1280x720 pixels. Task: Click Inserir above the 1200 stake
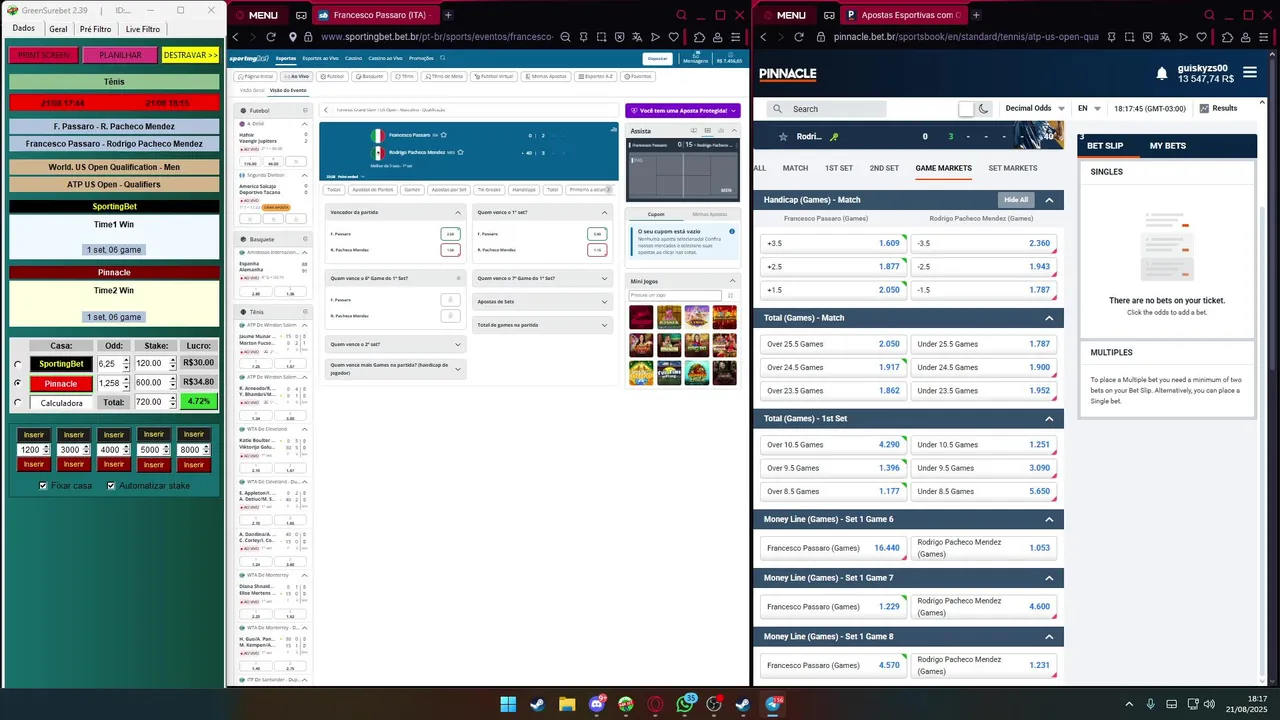point(34,435)
